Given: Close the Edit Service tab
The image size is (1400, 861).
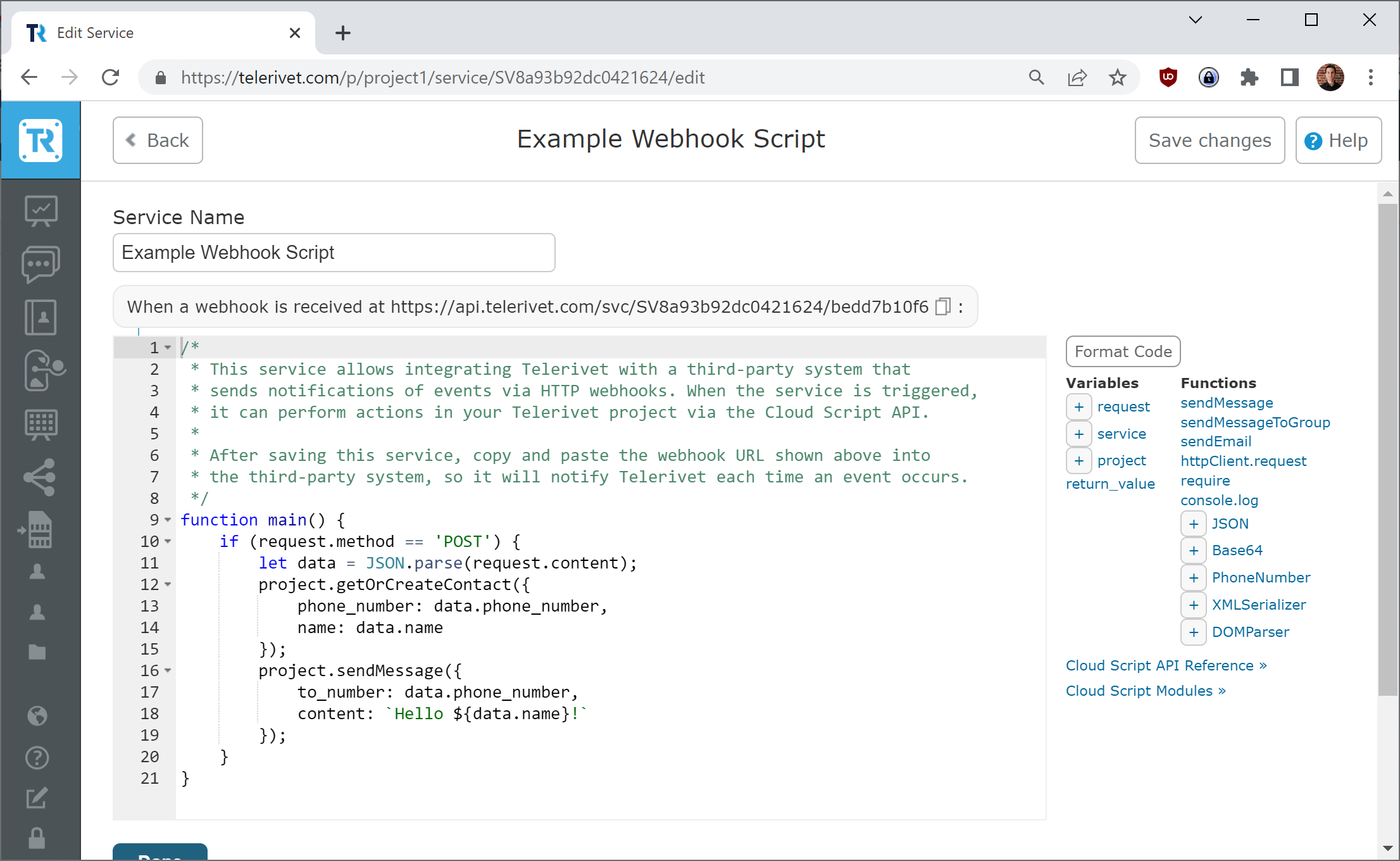Looking at the screenshot, I should [294, 33].
